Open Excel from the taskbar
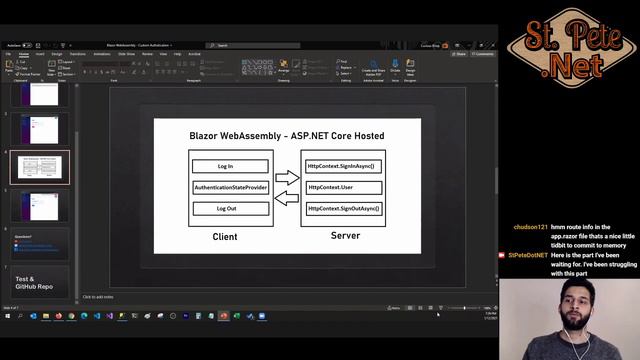Viewport: 640px width, 360px height. [x=237, y=316]
